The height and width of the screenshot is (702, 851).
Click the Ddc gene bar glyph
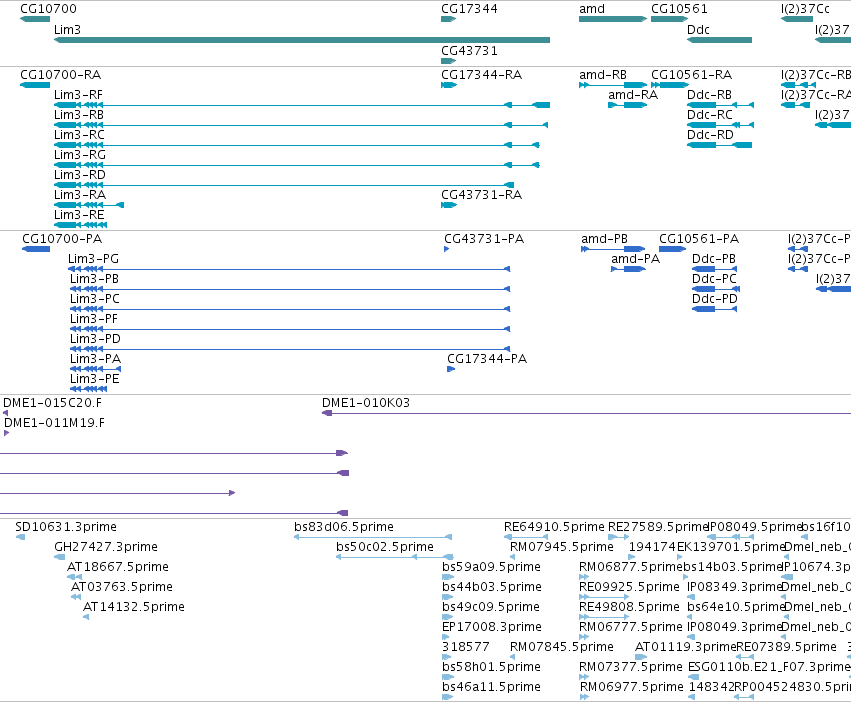(x=719, y=40)
